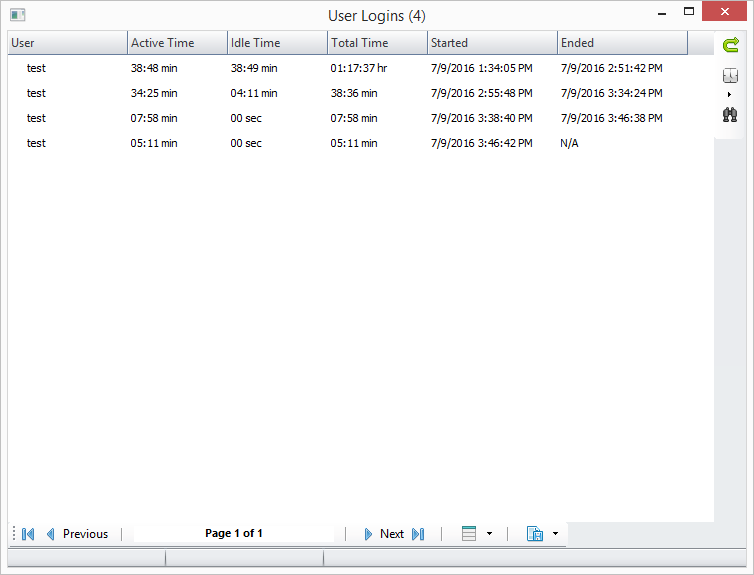
Task: Click total time 01:17:37 hr cell
Action: 359,68
